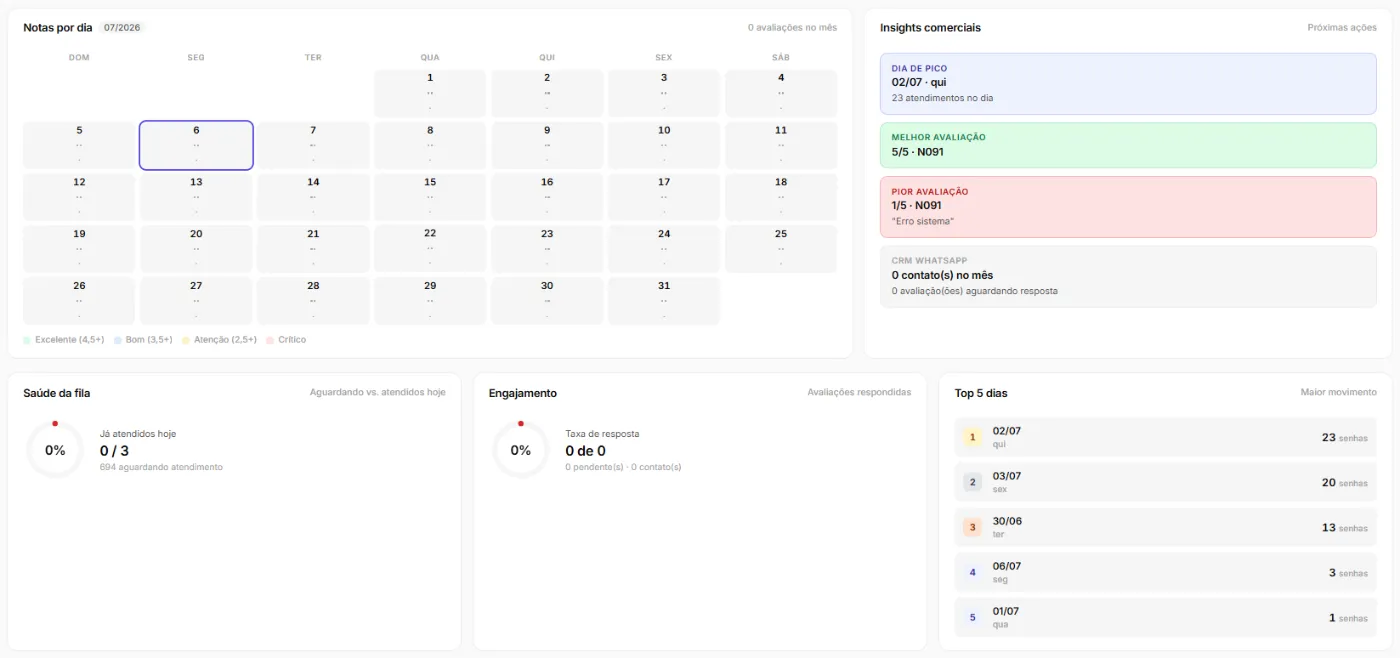Click the "0 avaliações no mês" text
Image resolution: width=1400 pixels, height=658 pixels.
[x=792, y=28]
